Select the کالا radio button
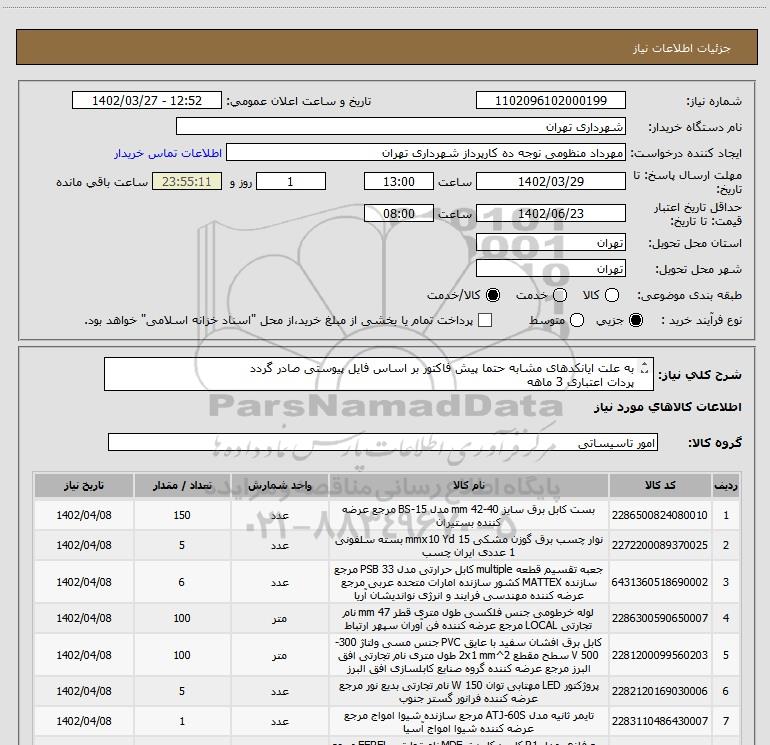The height and width of the screenshot is (745, 770). point(612,295)
